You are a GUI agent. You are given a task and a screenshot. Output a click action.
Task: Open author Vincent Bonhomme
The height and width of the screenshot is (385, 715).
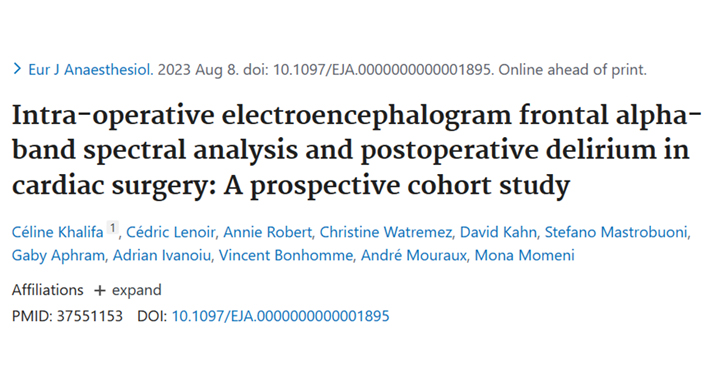(286, 255)
